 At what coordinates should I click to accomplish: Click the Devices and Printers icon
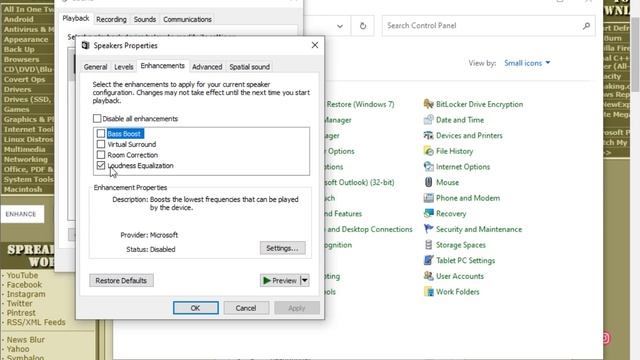[x=428, y=135]
